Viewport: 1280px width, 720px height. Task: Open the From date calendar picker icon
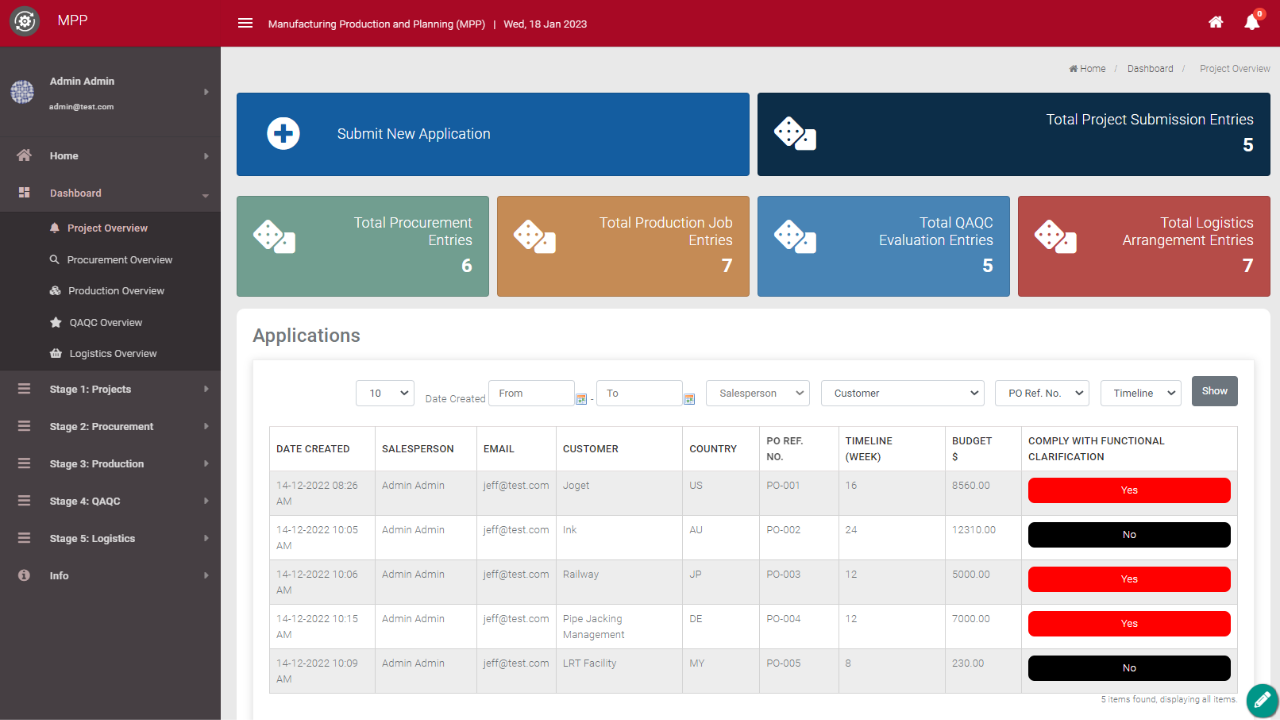pos(581,398)
